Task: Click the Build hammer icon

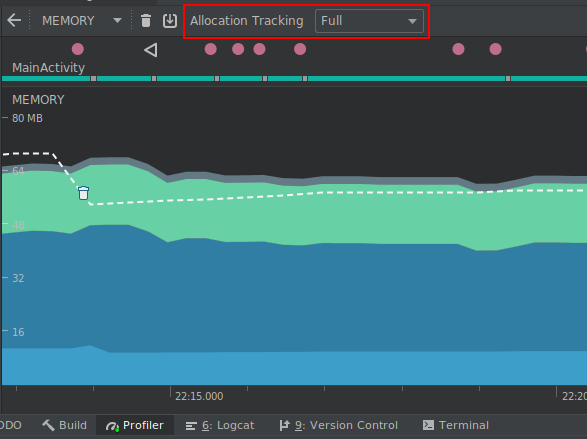Action: [x=48, y=425]
